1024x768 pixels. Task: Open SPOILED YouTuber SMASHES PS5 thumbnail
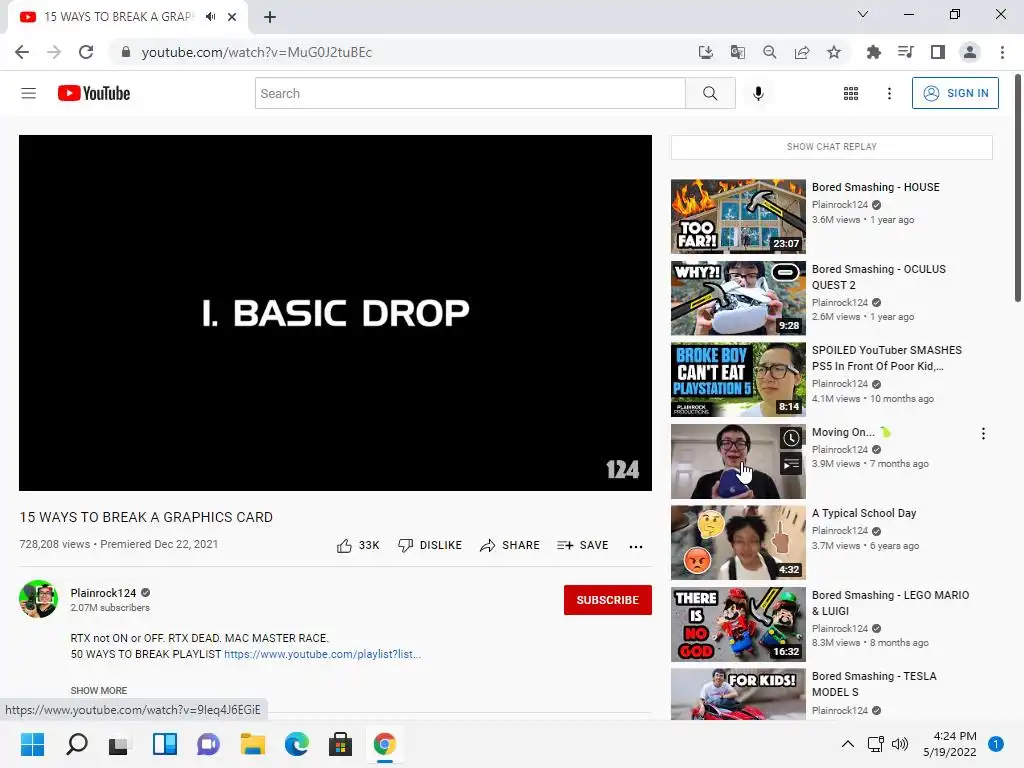pos(738,379)
